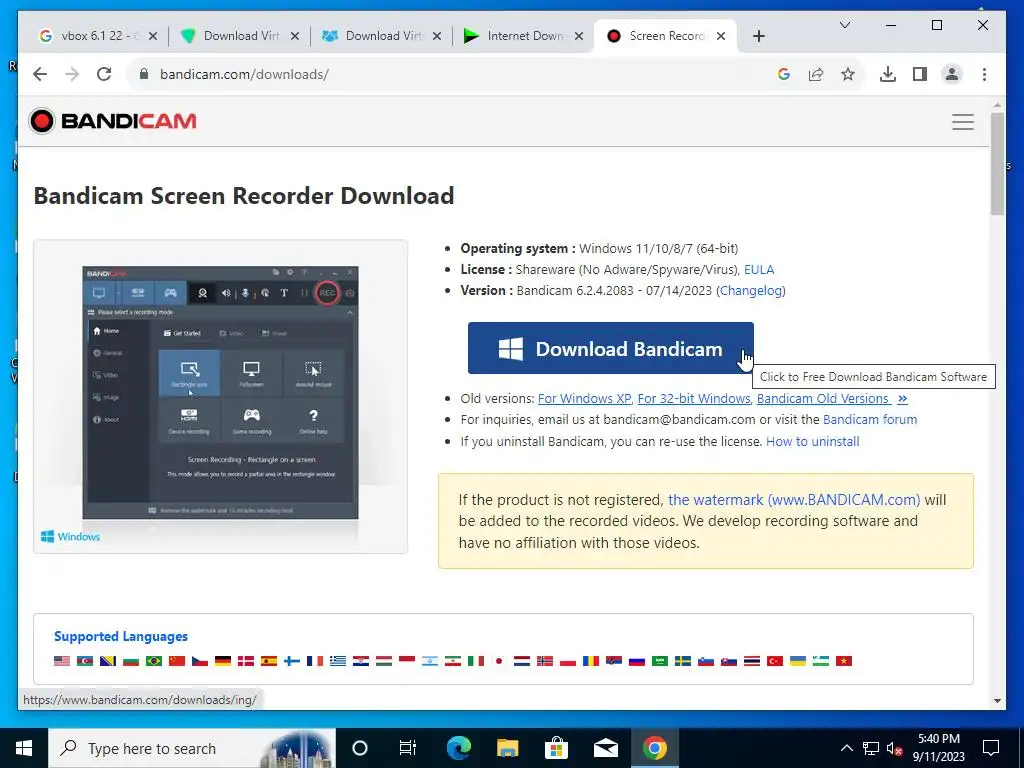Bookmark this page with star

click(848, 74)
